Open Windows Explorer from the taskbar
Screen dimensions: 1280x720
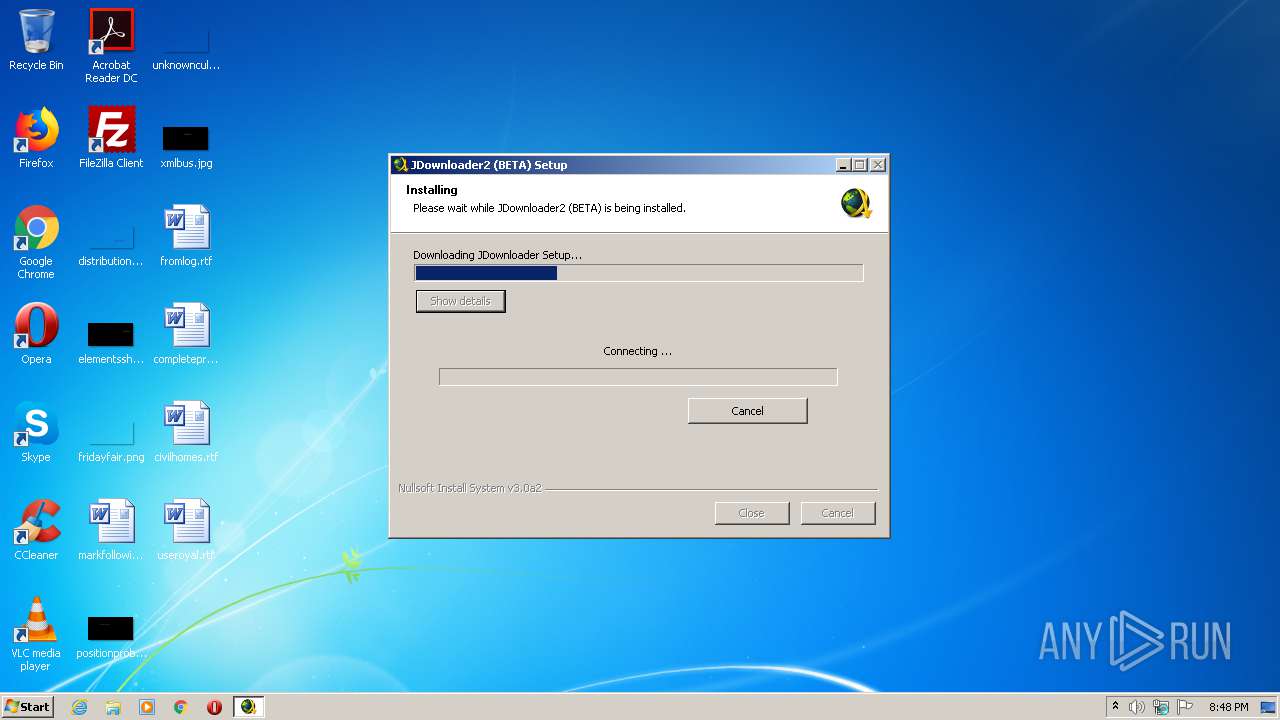click(113, 707)
